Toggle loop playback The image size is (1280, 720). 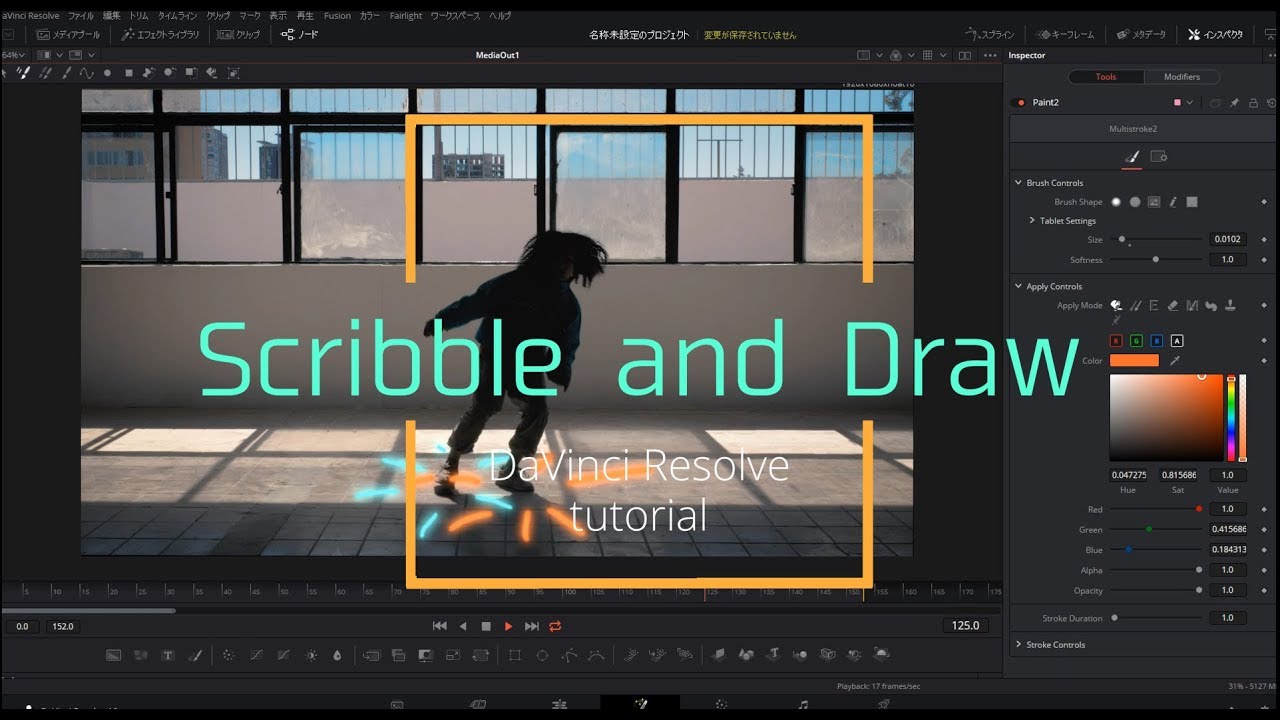(555, 626)
